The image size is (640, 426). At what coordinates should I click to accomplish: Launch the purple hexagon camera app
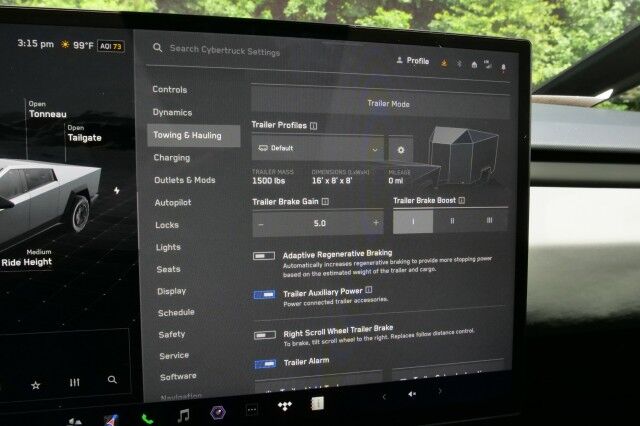click(218, 413)
